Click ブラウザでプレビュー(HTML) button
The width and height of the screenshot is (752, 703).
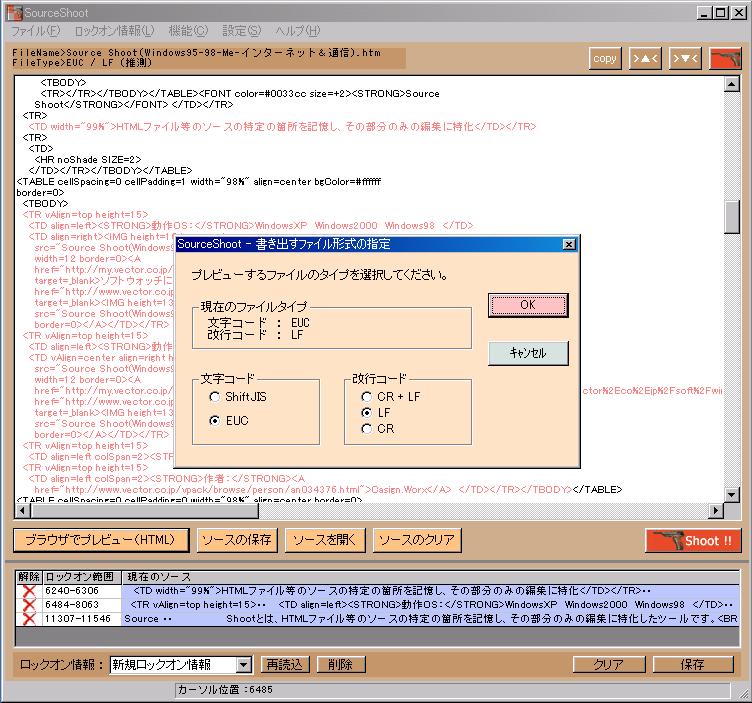pyautogui.click(x=101, y=540)
